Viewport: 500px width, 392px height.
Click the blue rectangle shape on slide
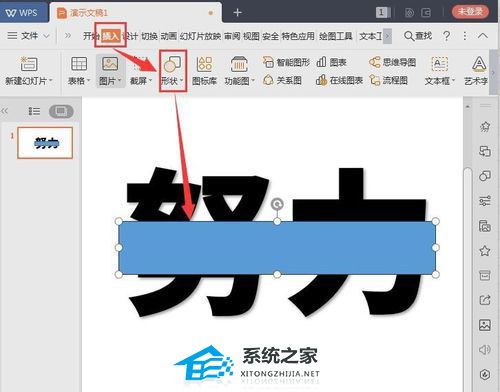pos(277,248)
